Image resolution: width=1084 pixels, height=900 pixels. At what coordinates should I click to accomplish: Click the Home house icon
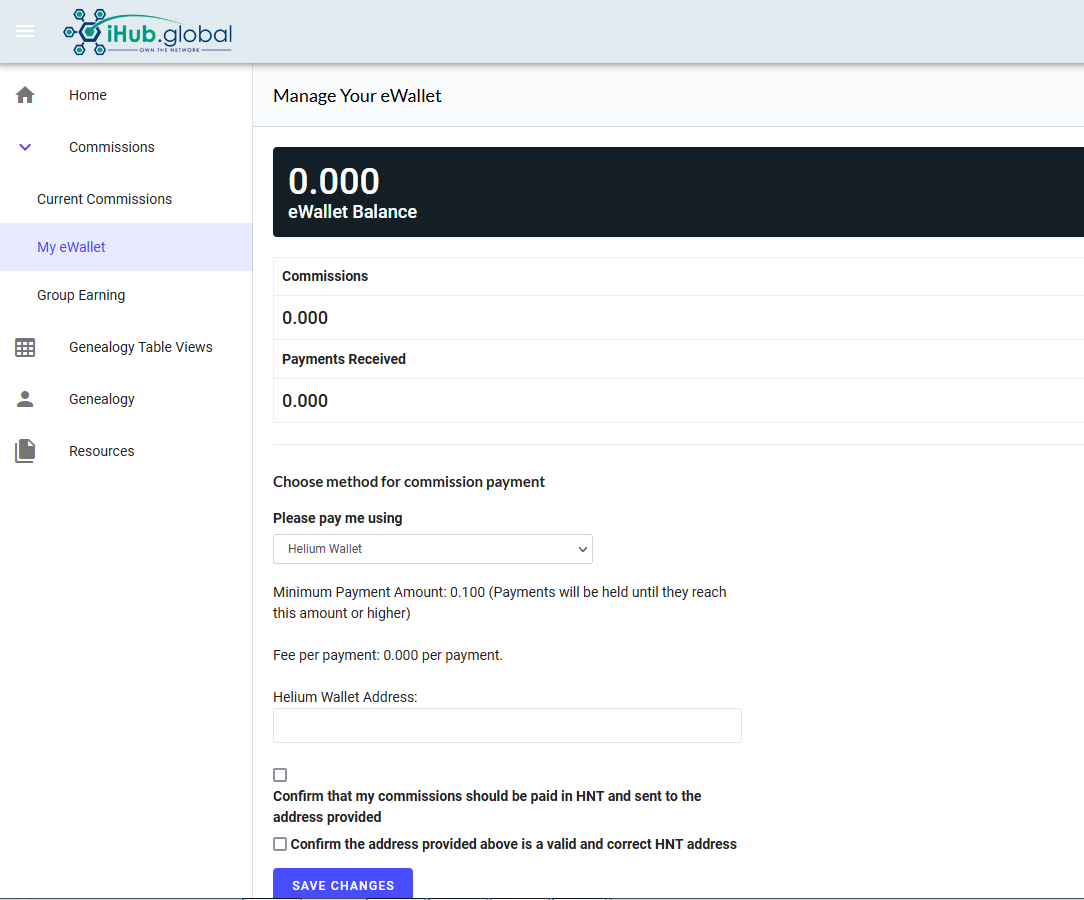pos(25,95)
